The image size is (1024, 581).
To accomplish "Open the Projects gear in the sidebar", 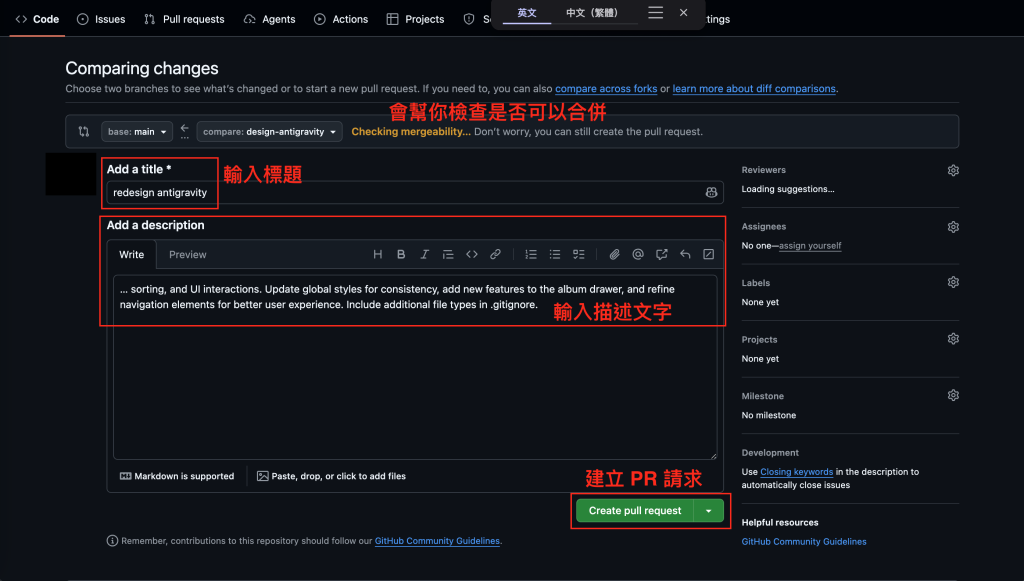I will 953,339.
